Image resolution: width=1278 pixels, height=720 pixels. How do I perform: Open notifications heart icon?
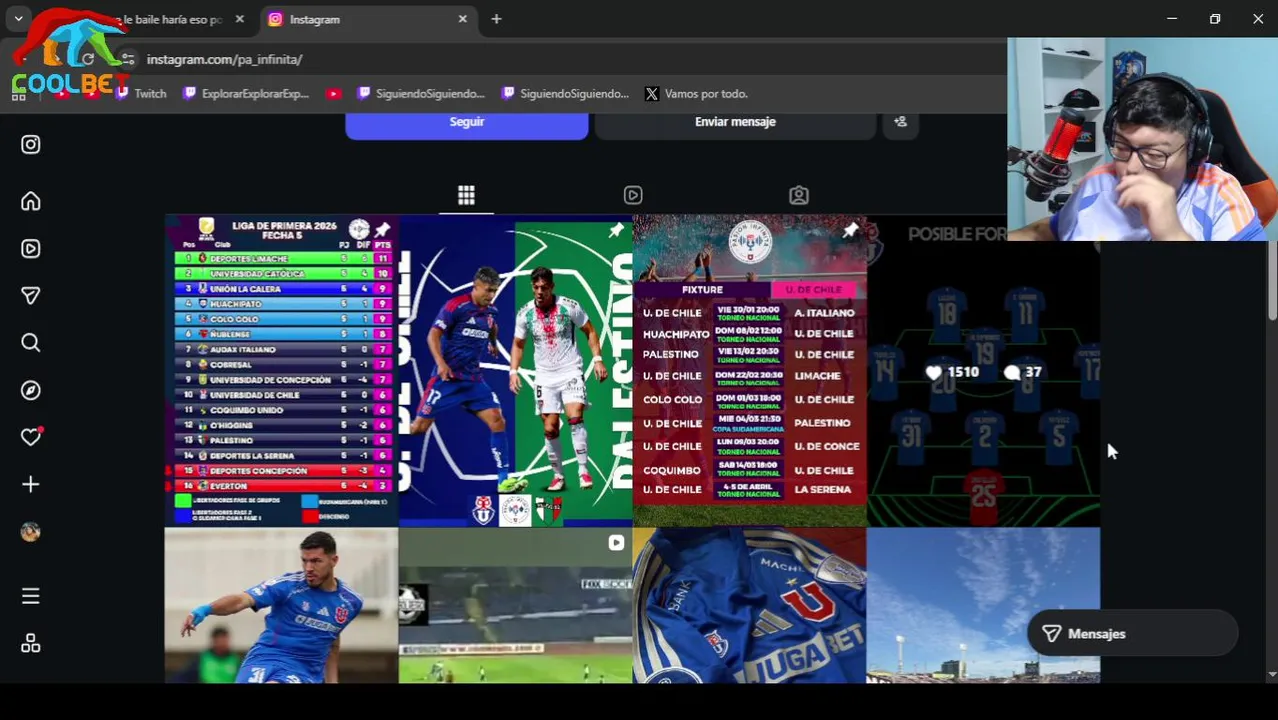[31, 437]
